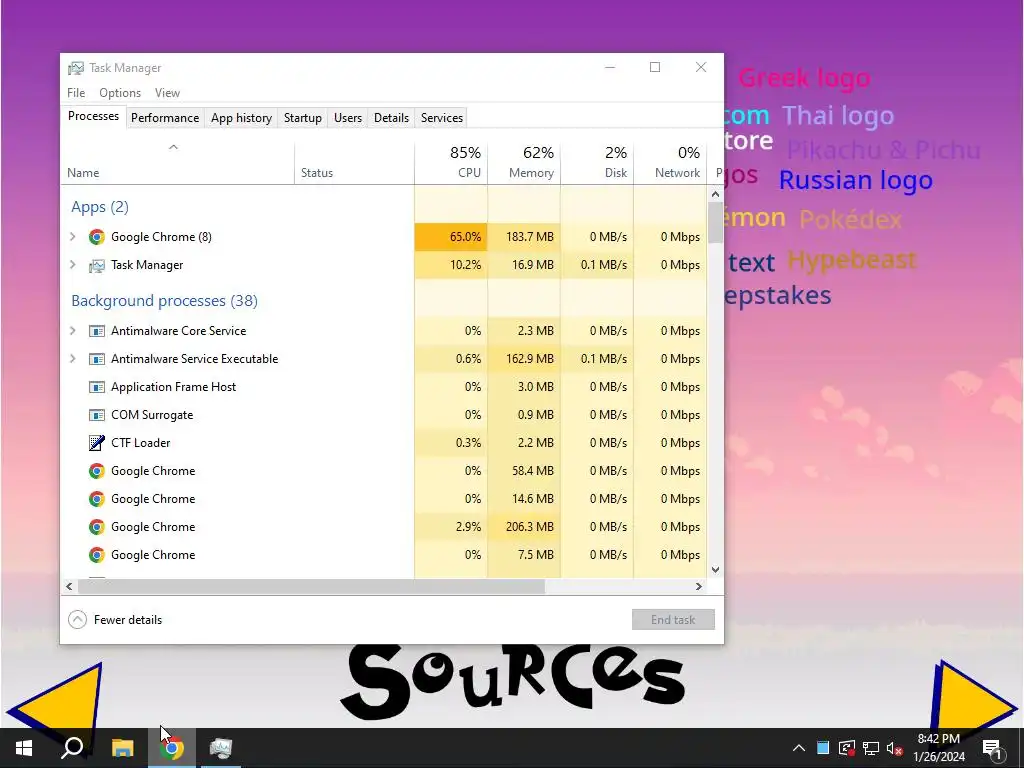Click the Hypebeast link

pyautogui.click(x=852, y=260)
